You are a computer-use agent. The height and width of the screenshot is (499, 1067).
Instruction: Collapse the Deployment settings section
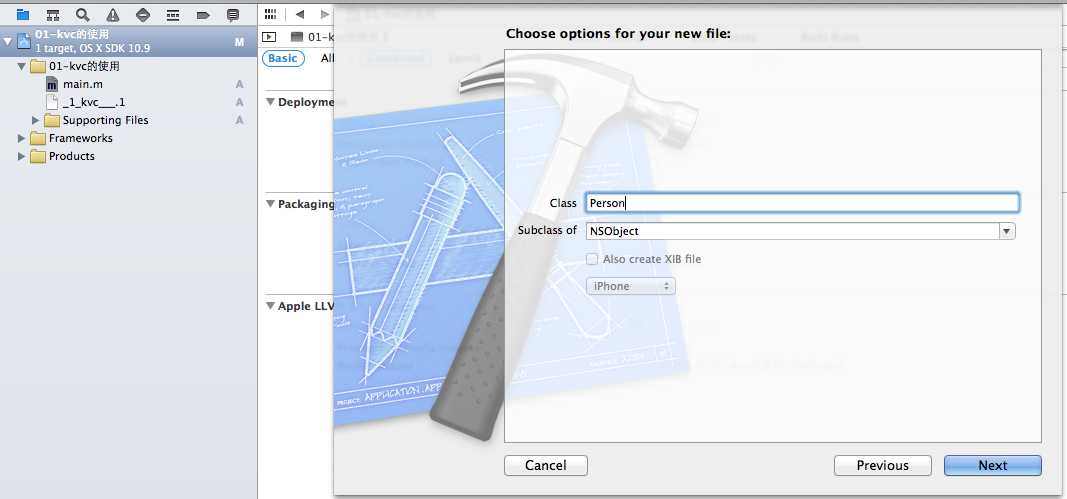pos(270,102)
